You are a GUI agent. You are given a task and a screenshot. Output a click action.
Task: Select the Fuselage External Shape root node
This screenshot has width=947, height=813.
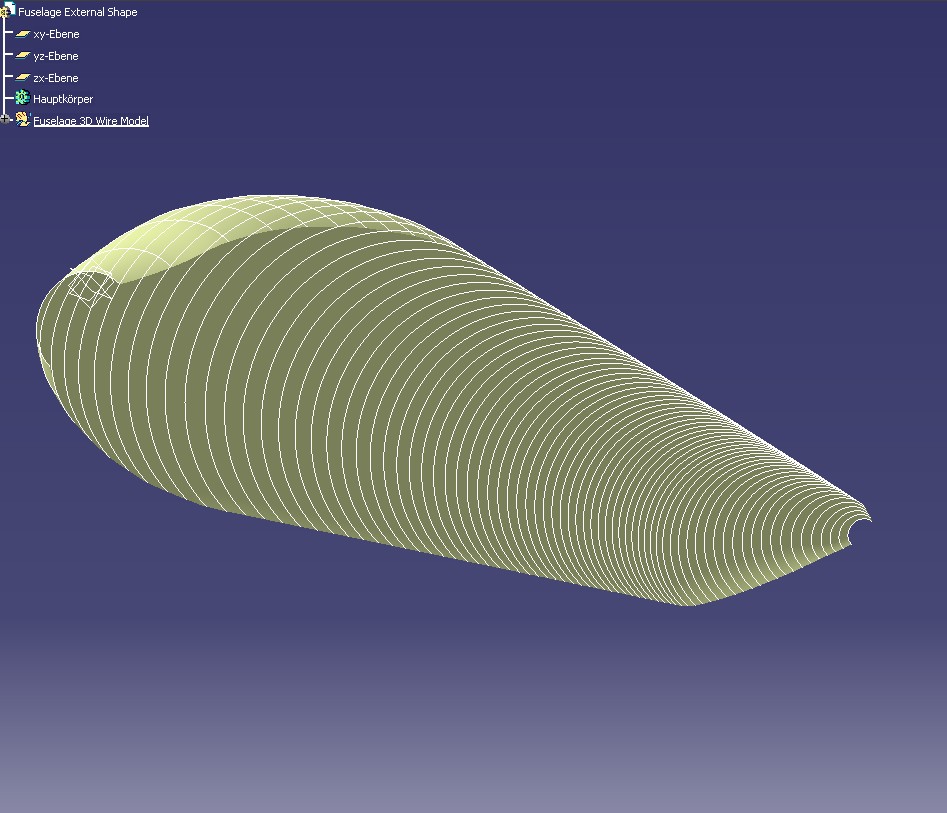(77, 12)
